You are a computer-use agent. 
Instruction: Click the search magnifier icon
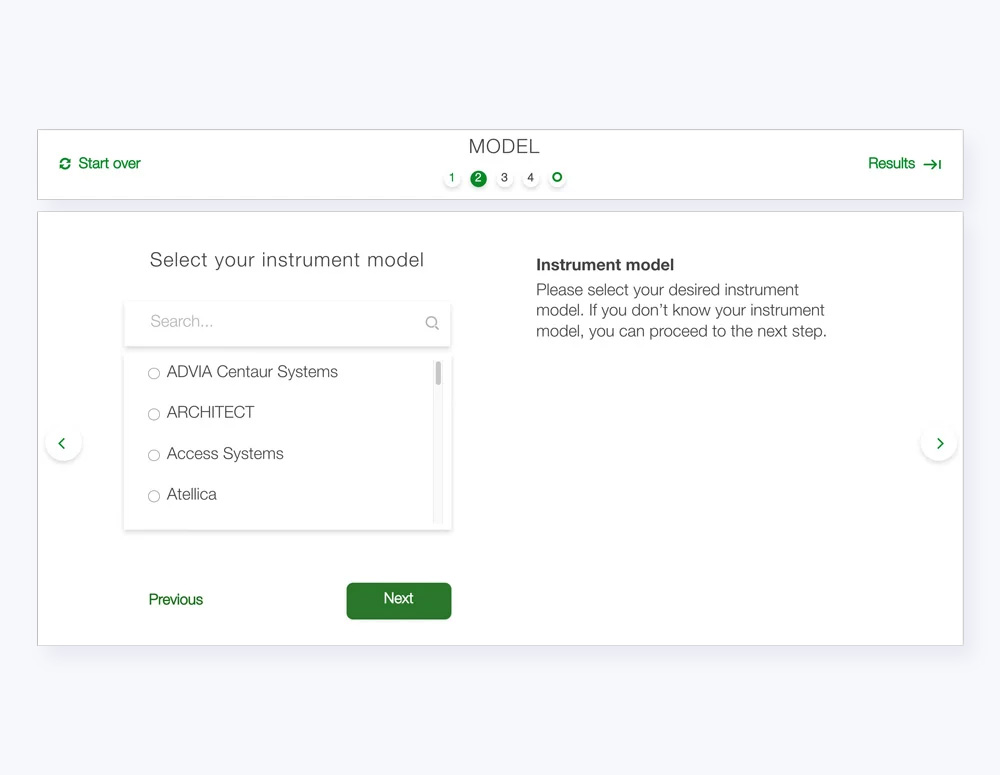432,323
